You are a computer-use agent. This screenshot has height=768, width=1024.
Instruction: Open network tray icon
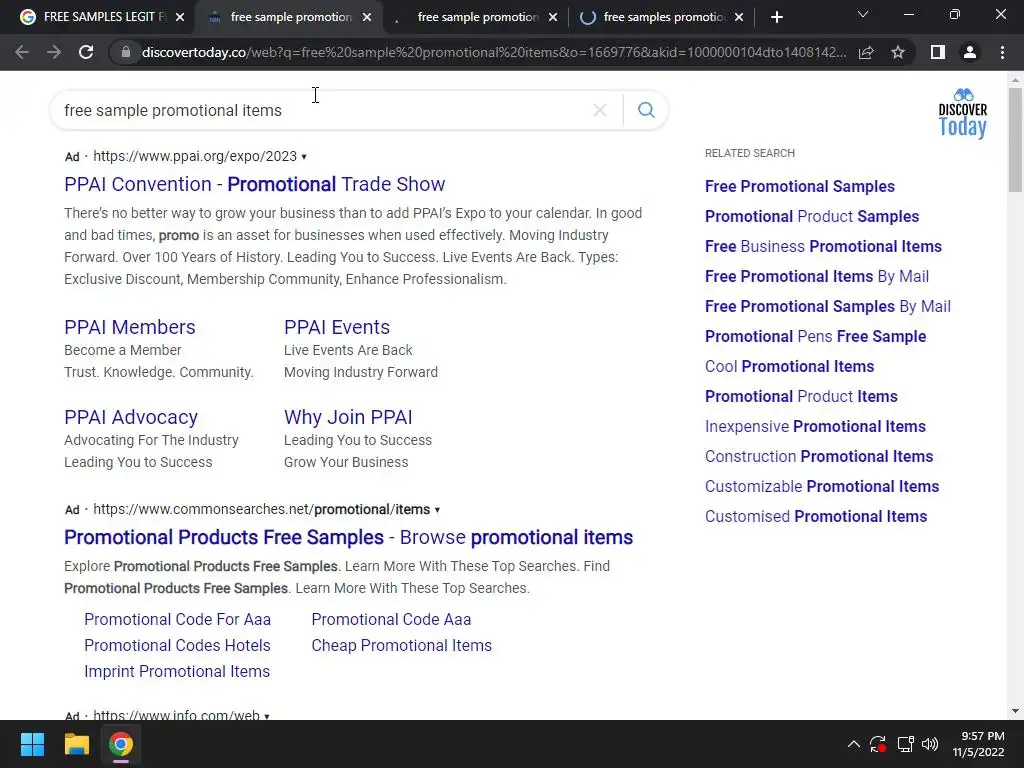pos(905,744)
